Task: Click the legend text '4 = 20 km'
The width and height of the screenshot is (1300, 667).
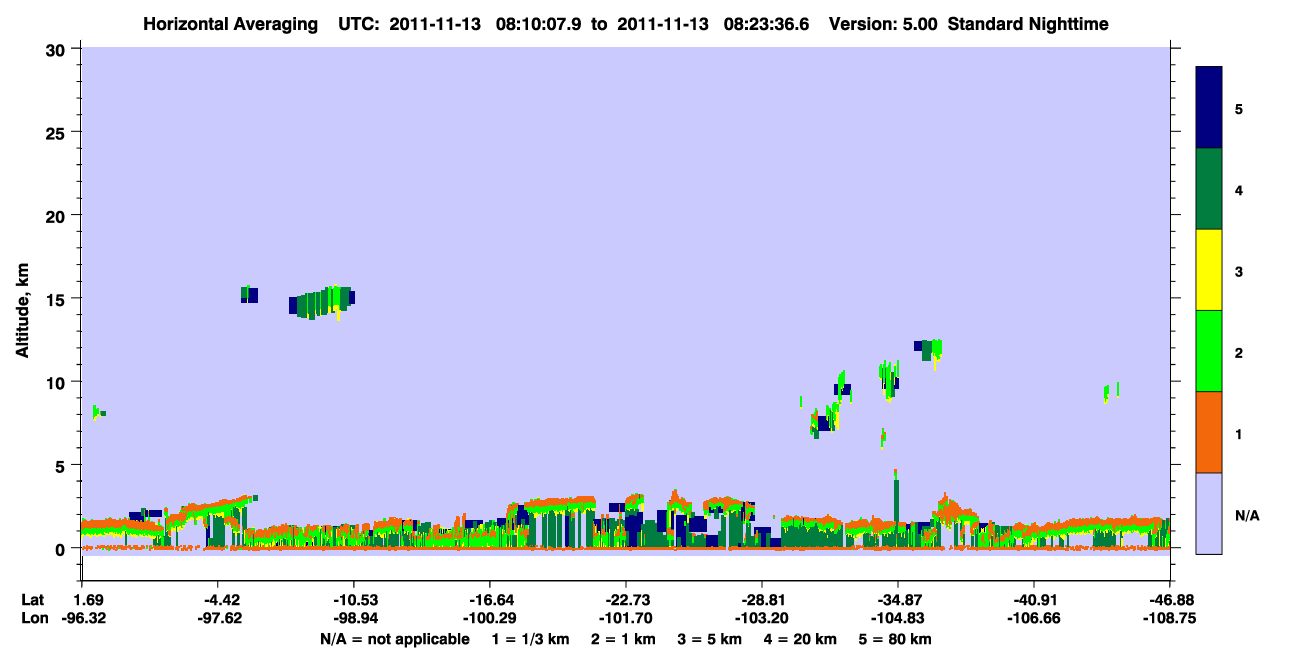Action: click(801, 639)
